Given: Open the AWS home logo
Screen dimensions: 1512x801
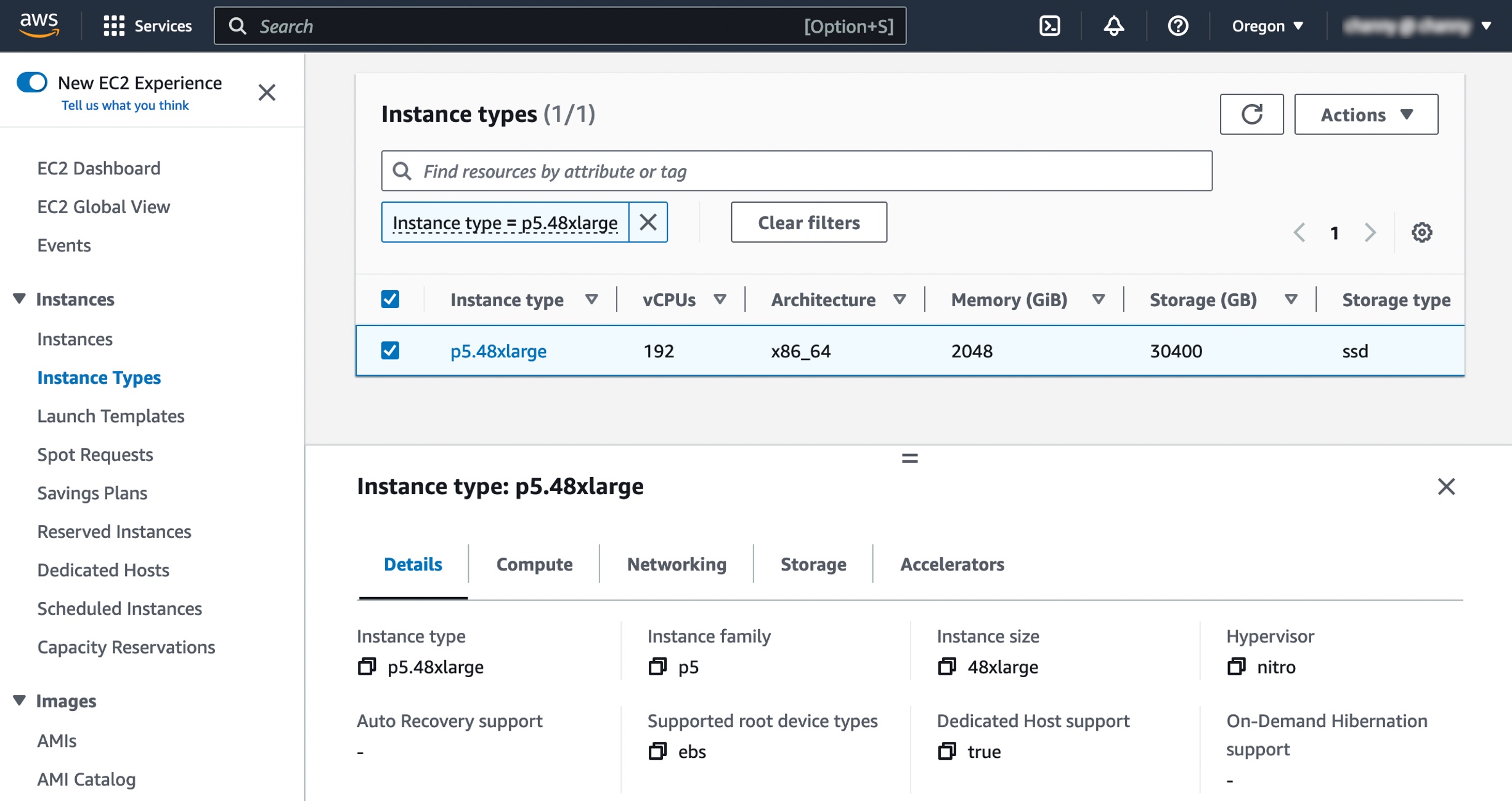Looking at the screenshot, I should pyautogui.click(x=39, y=25).
